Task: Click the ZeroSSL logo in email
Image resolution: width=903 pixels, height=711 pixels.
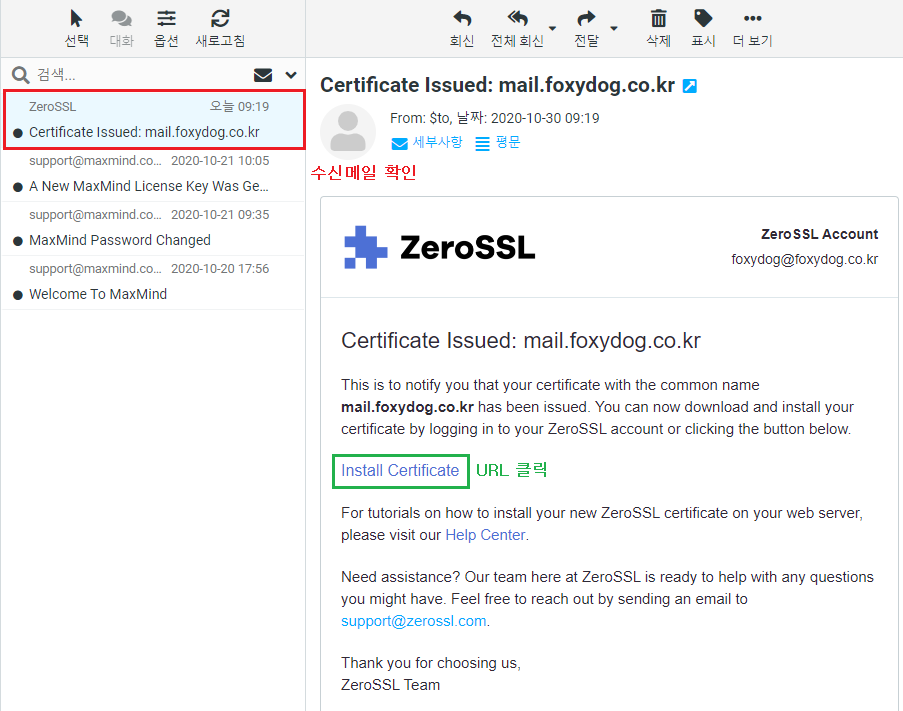Action: [x=439, y=248]
